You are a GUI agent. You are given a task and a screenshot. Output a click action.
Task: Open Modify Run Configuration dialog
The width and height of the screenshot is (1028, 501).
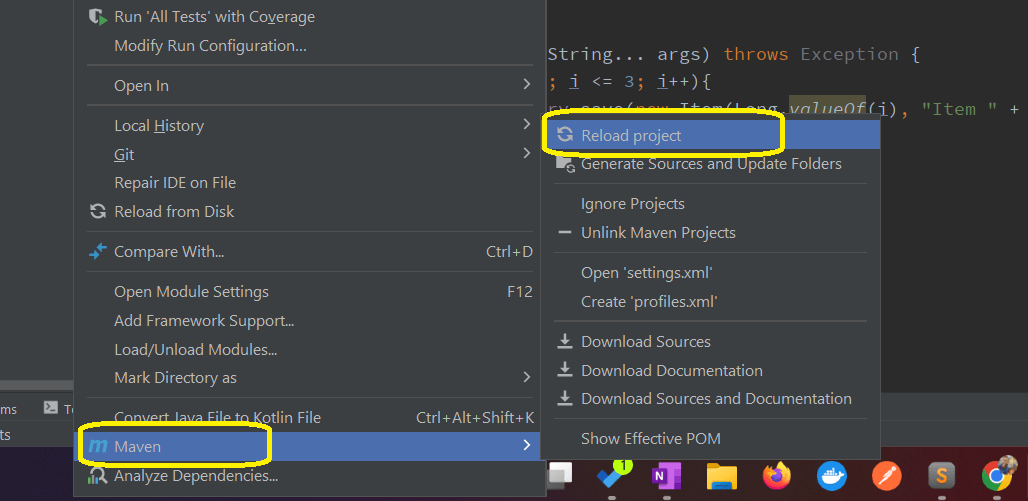210,46
